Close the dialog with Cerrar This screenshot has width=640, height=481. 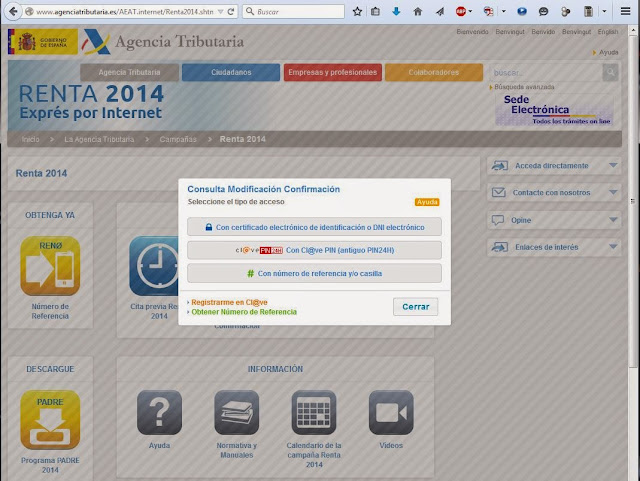coord(416,307)
